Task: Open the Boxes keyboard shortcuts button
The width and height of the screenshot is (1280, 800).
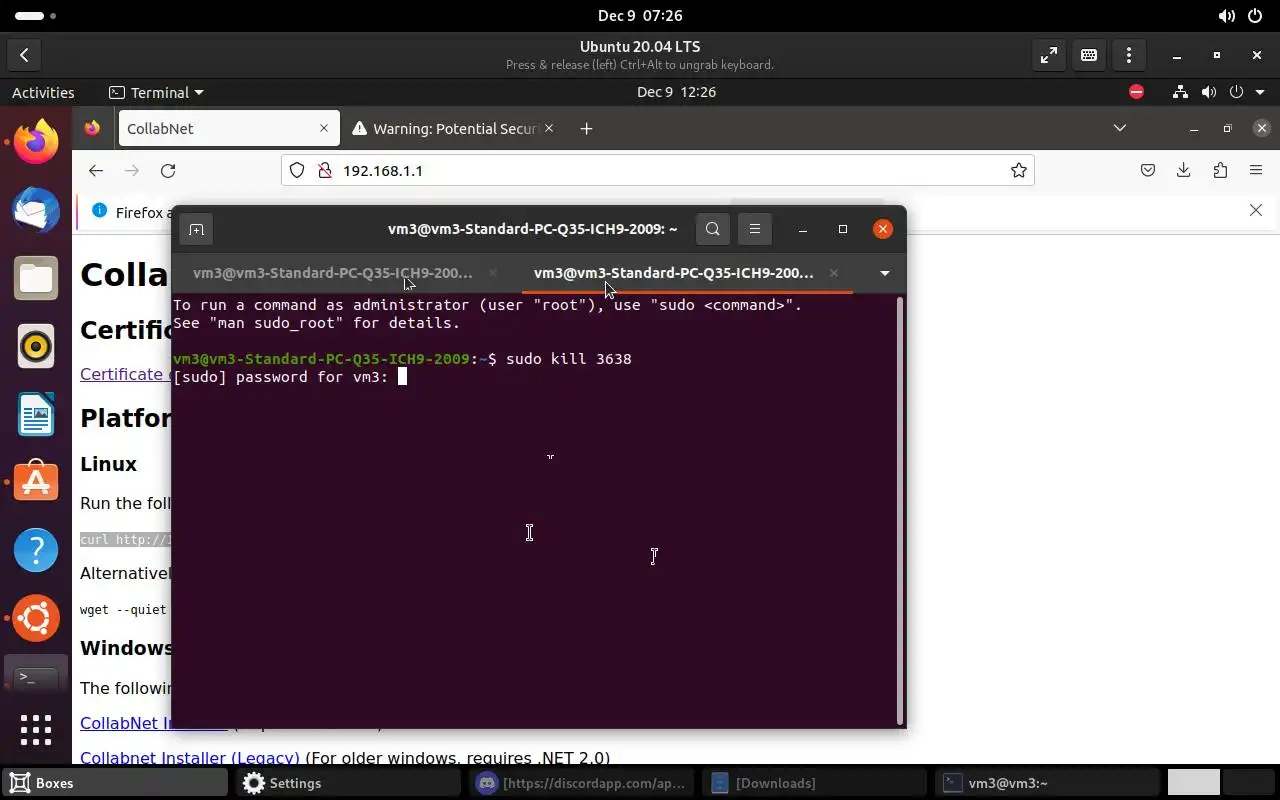Action: (1089, 56)
